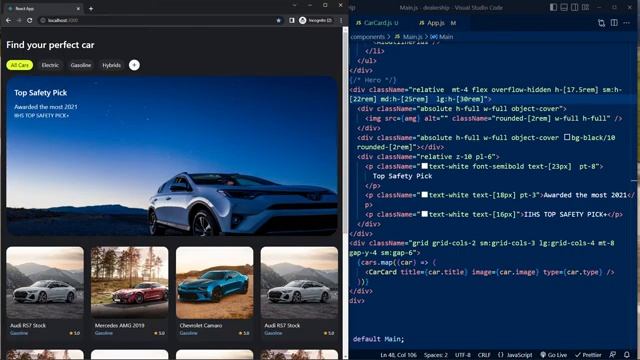This screenshot has width=640, height=360.
Task: Go back in the browser
Action: (x=9, y=20)
